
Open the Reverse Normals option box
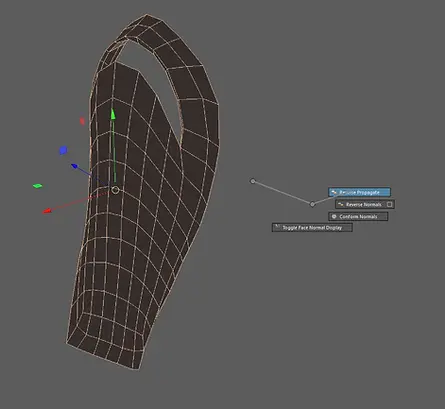[x=389, y=204]
